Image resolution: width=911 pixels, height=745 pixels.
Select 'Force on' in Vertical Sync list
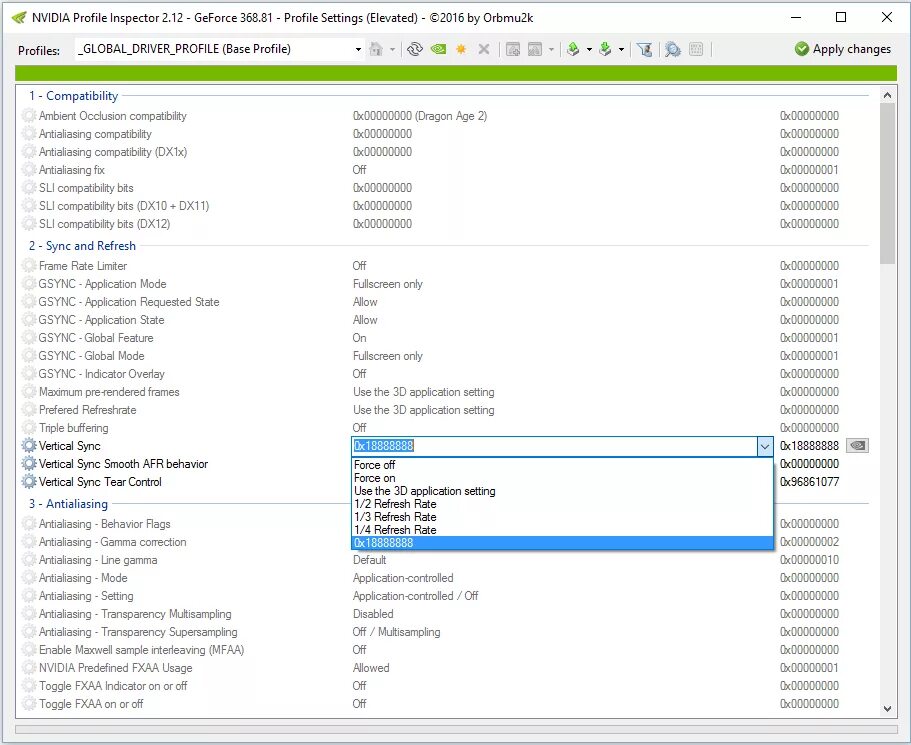point(562,478)
